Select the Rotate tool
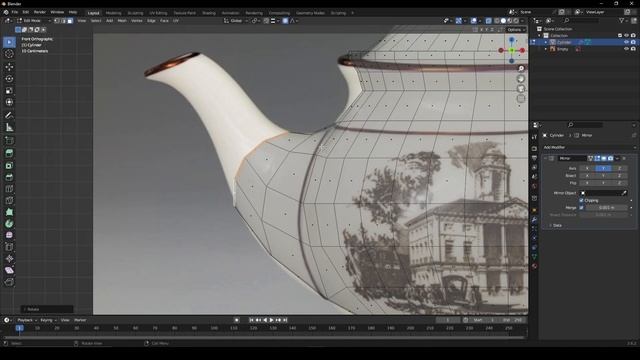640x360 pixels. pyautogui.click(x=9, y=78)
